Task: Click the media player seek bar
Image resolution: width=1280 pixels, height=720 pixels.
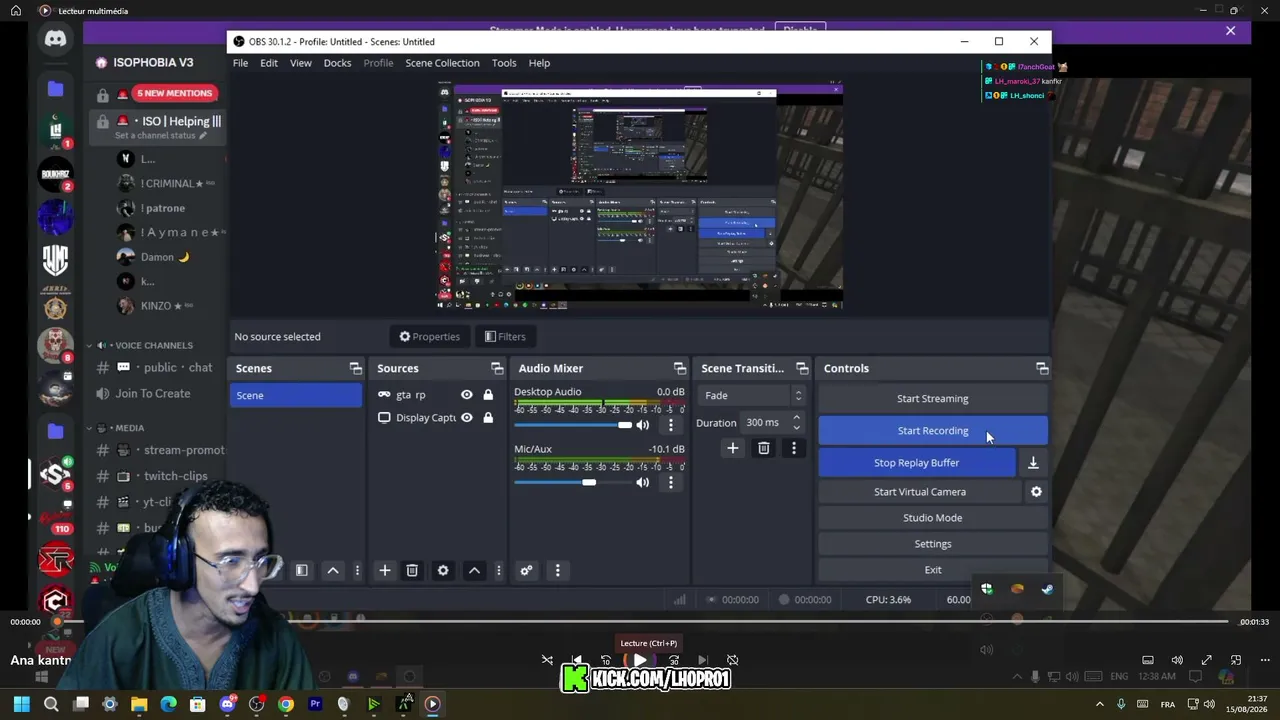Action: pos(642,622)
